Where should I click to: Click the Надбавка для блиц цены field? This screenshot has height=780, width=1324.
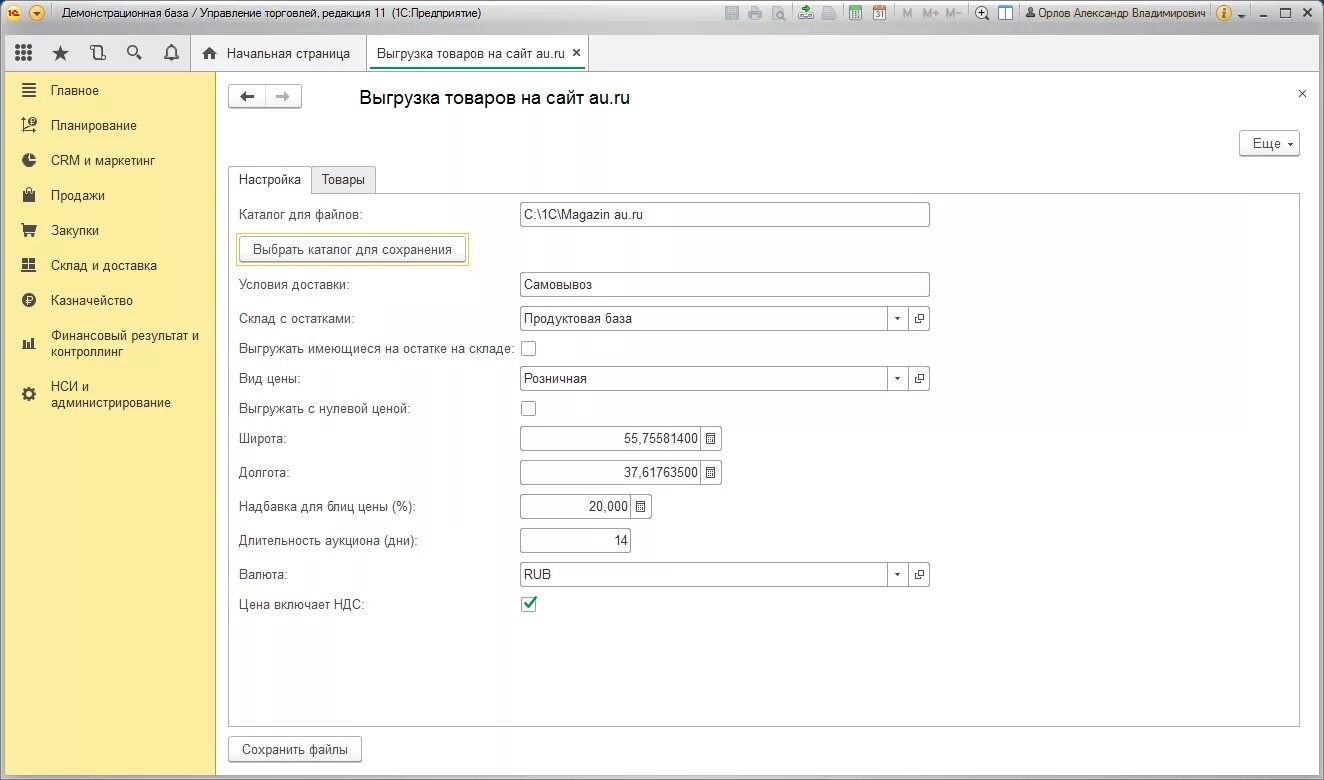[576, 506]
